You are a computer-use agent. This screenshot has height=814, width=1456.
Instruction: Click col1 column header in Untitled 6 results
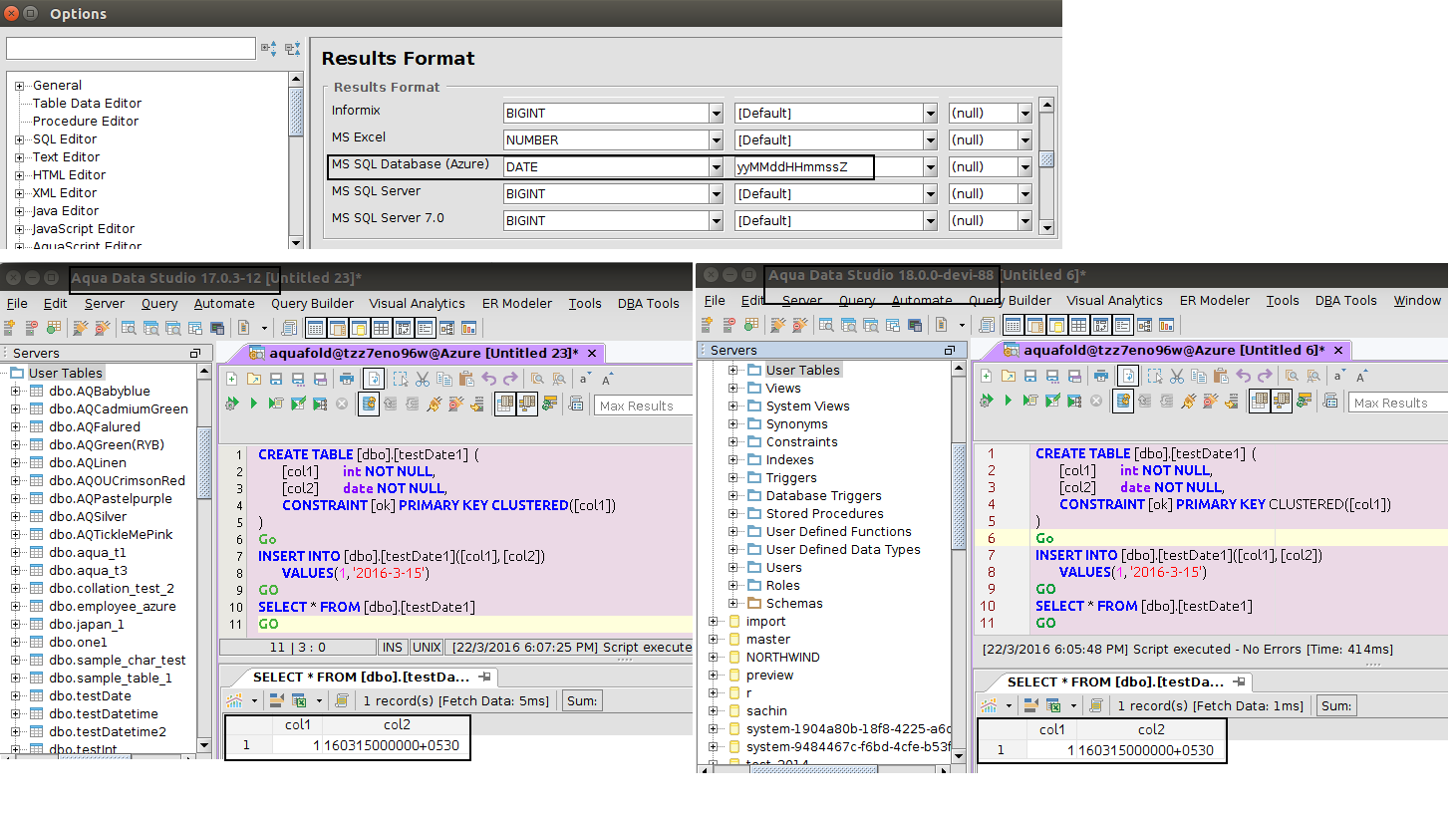pyautogui.click(x=1052, y=729)
